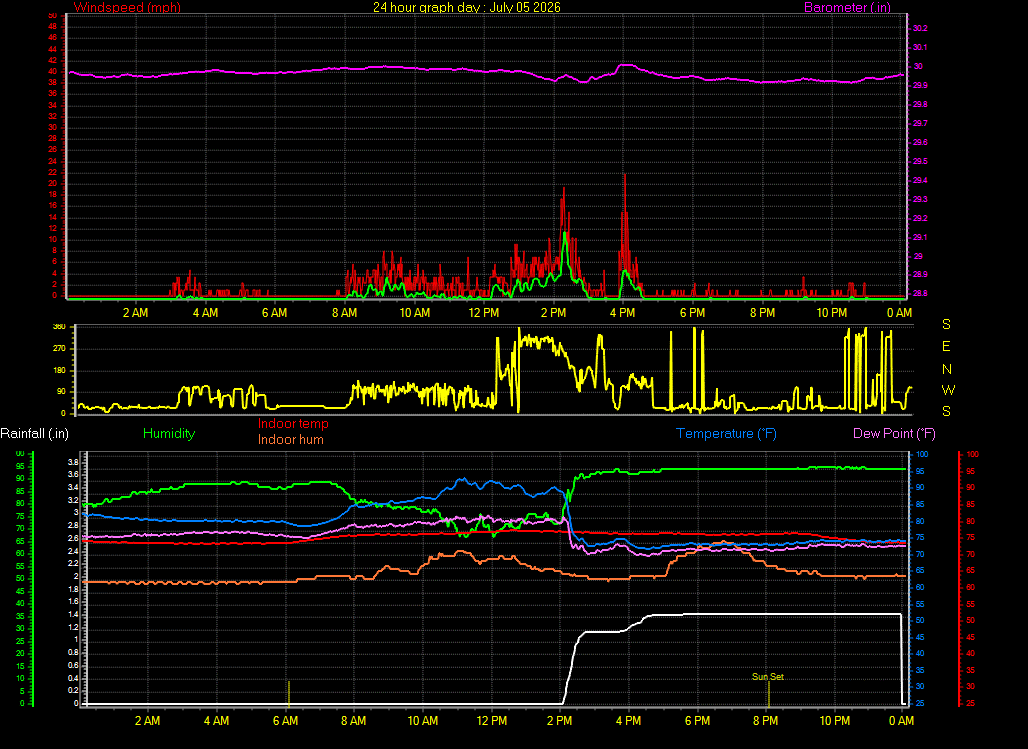
Task: Click the sunrise marker near 6 AM
Action: (288, 693)
